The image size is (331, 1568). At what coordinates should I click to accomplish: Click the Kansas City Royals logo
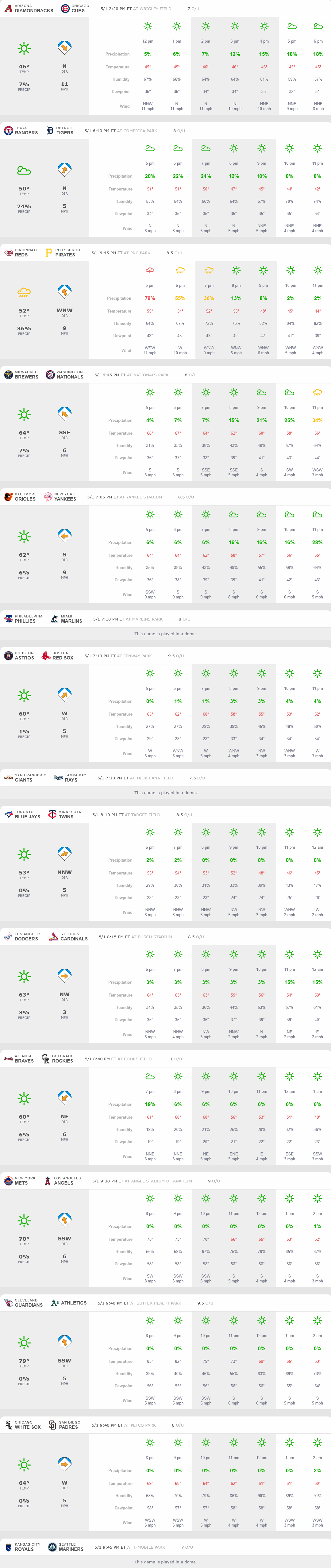click(9, 1547)
